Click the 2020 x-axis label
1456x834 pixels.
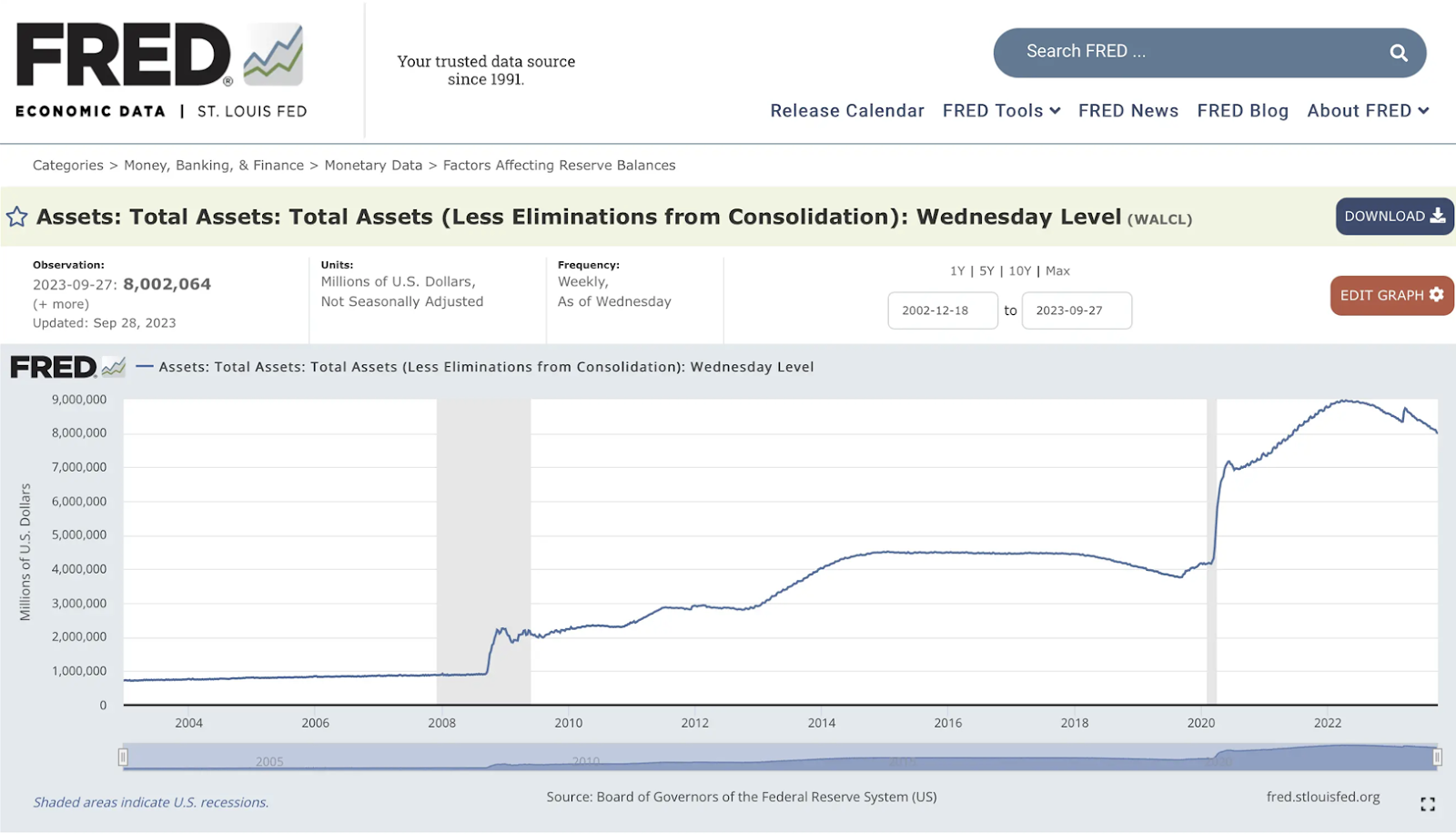click(x=1201, y=723)
